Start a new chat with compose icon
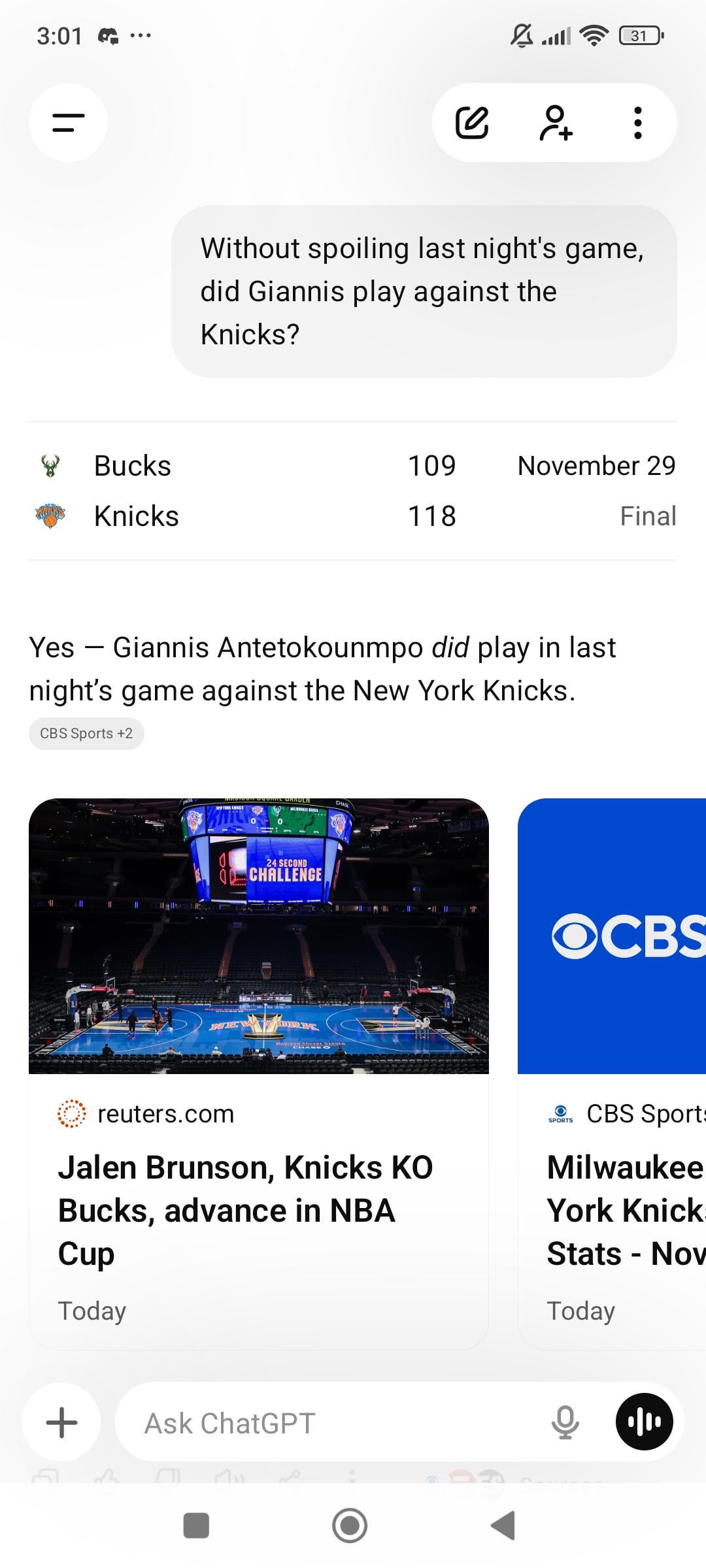Image resolution: width=706 pixels, height=1568 pixels. coord(472,122)
